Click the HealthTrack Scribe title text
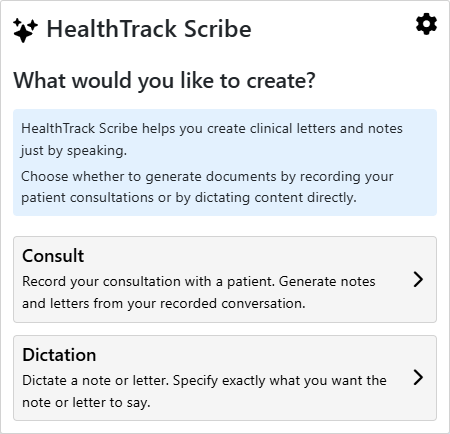The height and width of the screenshot is (434, 450). click(x=149, y=29)
